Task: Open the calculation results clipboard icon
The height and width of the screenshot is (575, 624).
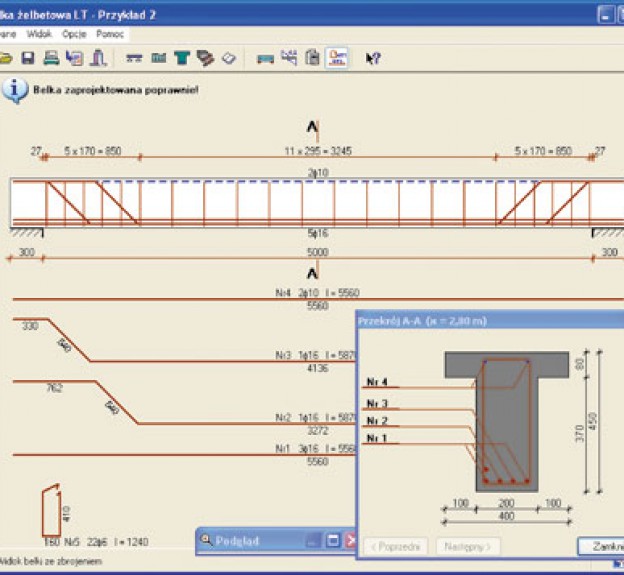Action: (312, 58)
